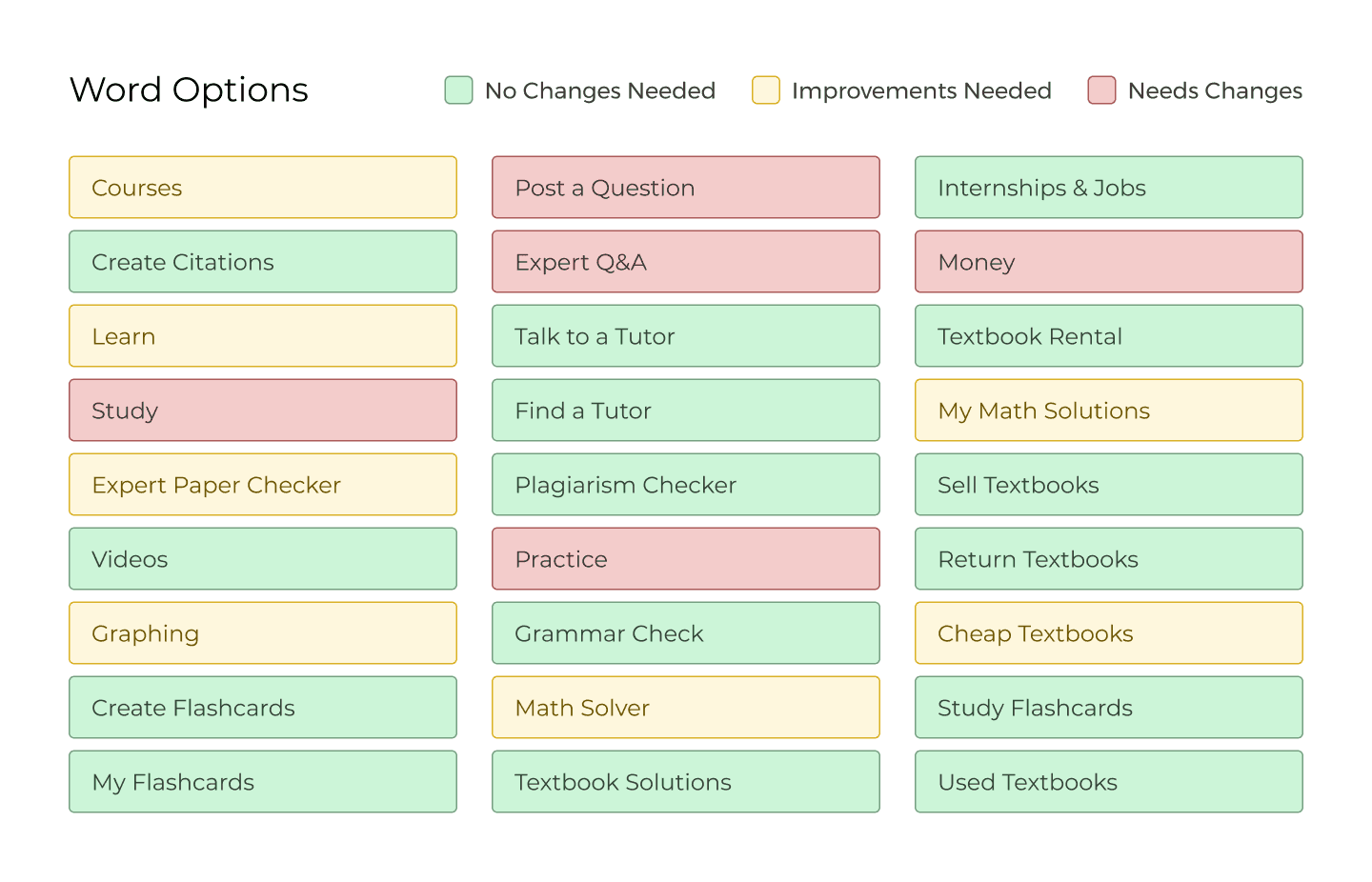Select Expert Paper Checker option
The image size is (1372, 882).
[x=263, y=485]
